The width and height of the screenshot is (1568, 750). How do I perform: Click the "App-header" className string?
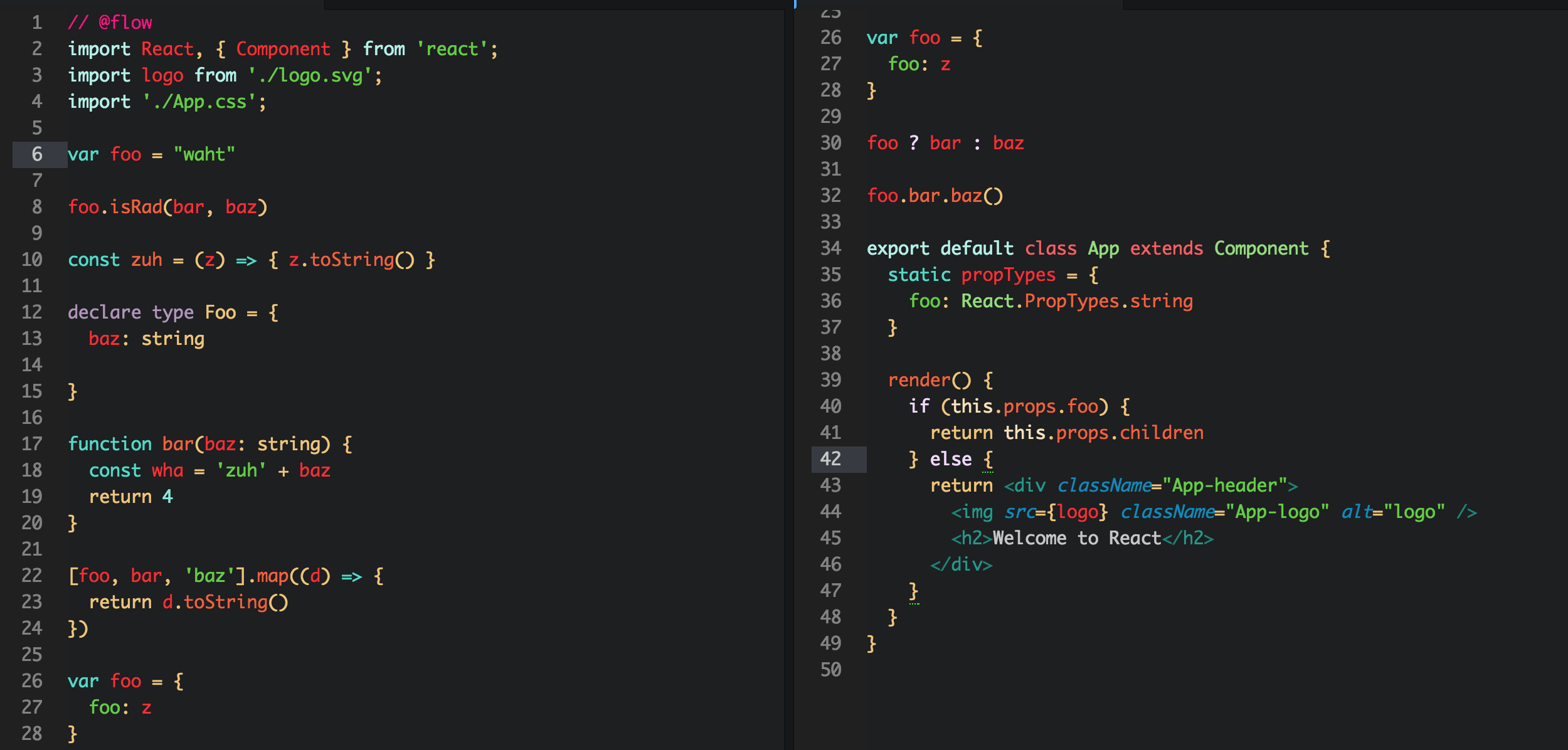pyautogui.click(x=1224, y=486)
